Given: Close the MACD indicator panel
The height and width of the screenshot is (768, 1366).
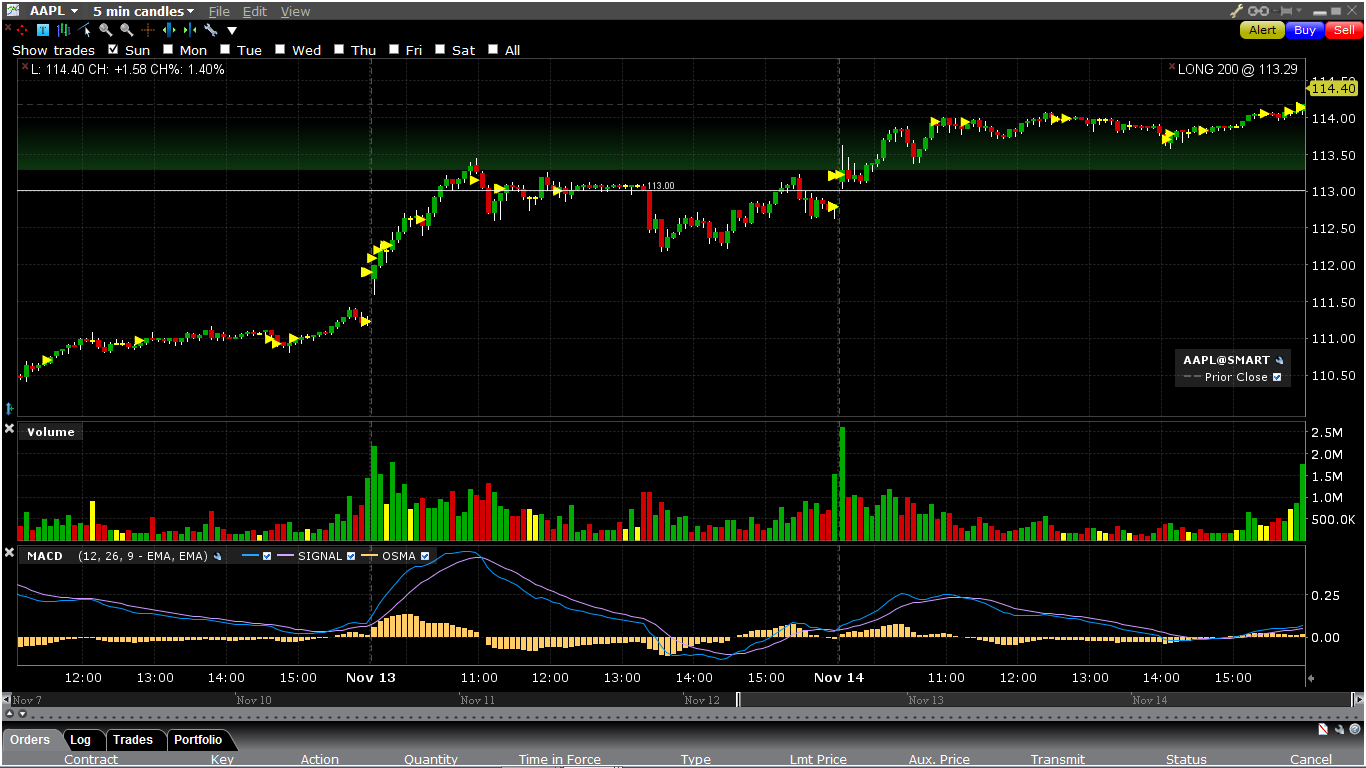Looking at the screenshot, I should pos(10,553).
